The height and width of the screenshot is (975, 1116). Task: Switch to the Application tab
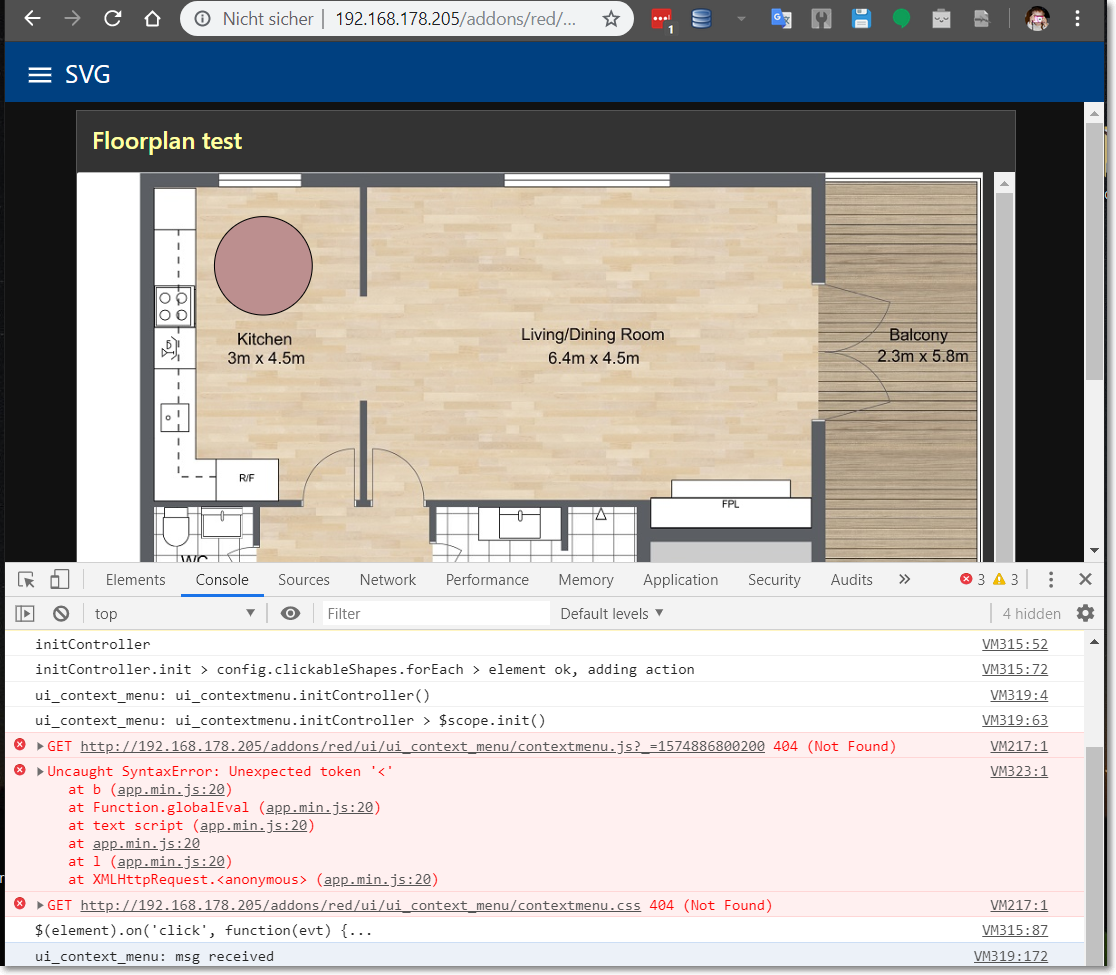click(x=681, y=579)
